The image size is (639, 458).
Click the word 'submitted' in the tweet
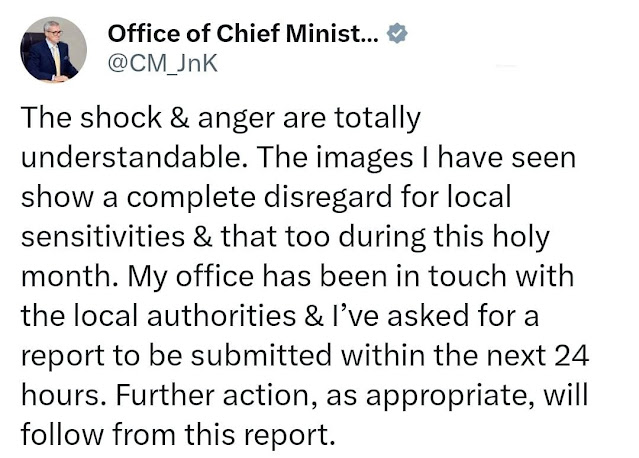click(261, 355)
